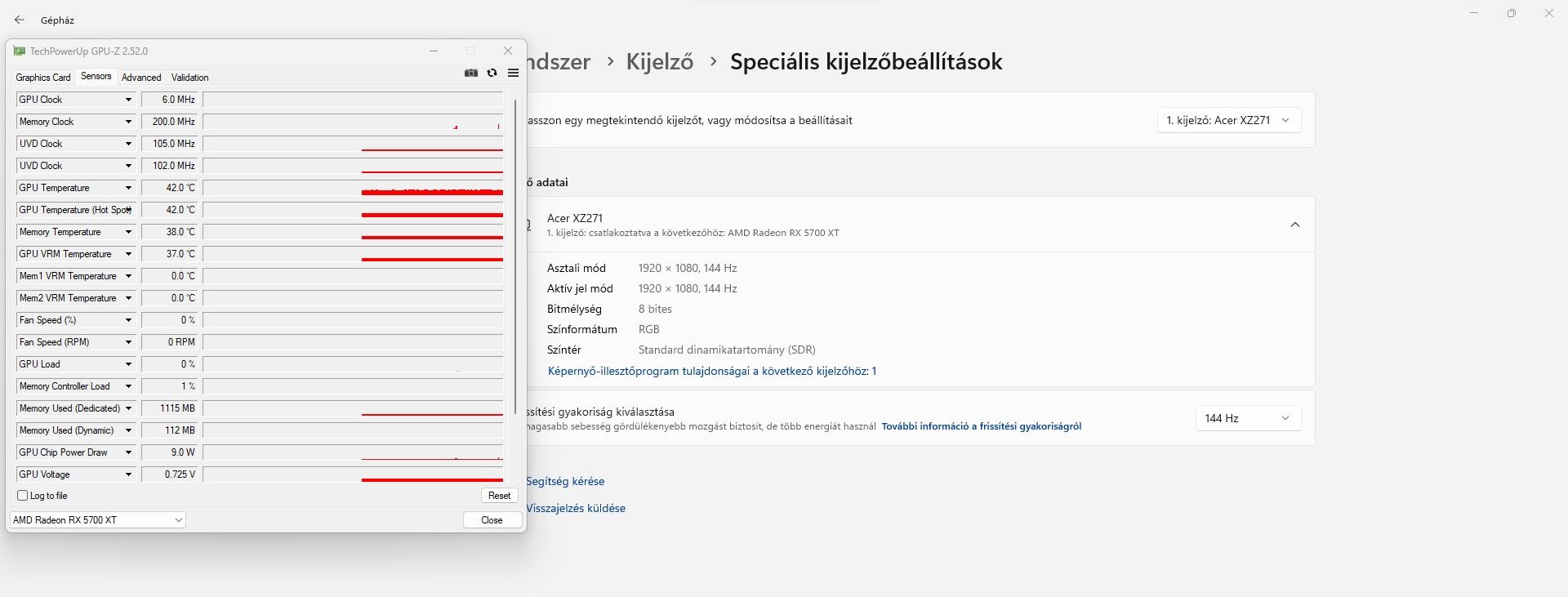This screenshot has width=1568, height=597.
Task: Open the Mem2 VRM Temperature dropdown
Action: pos(128,298)
